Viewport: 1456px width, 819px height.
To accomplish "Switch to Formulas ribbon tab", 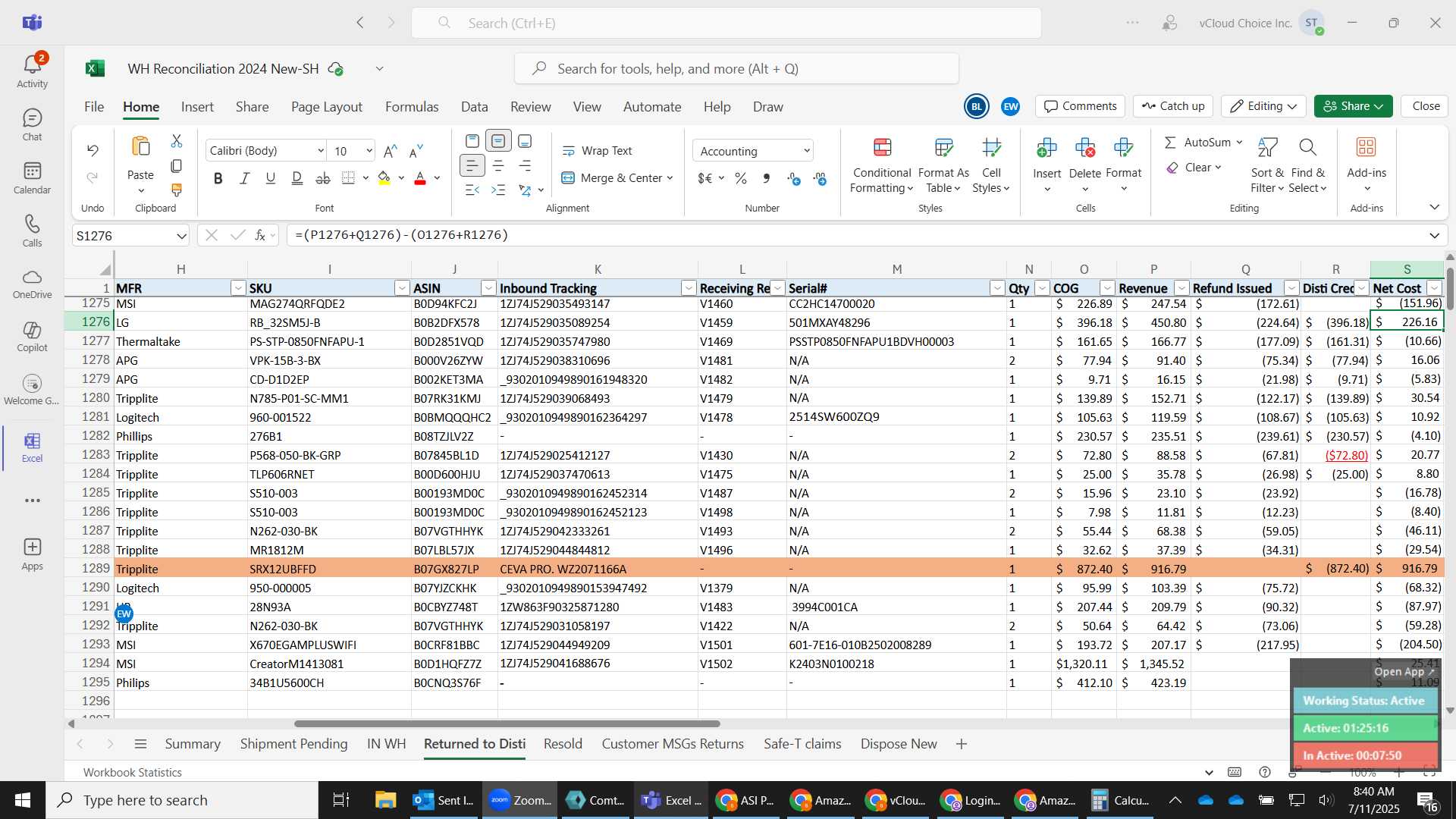I will click(x=412, y=107).
